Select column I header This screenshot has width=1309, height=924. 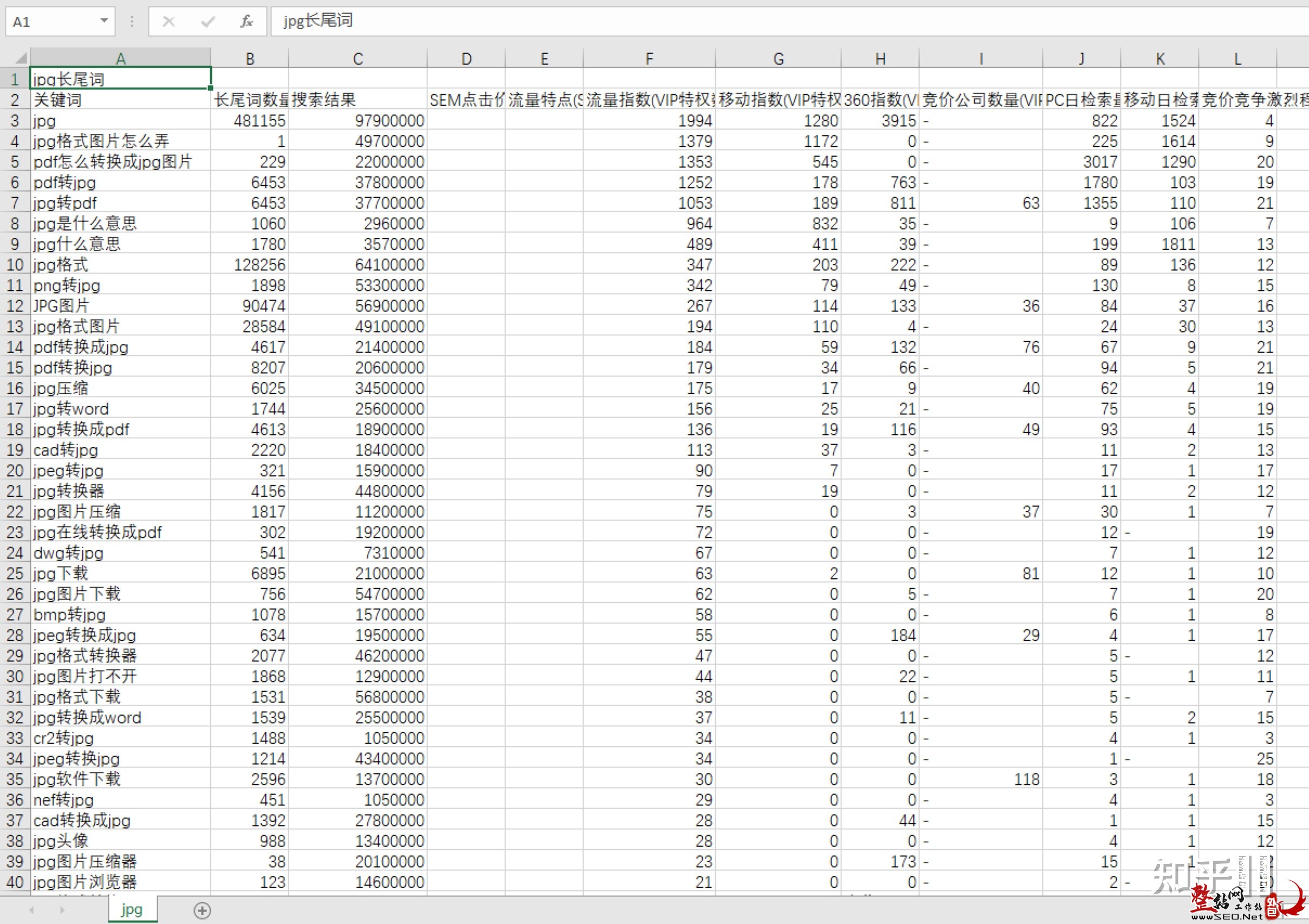coord(981,58)
